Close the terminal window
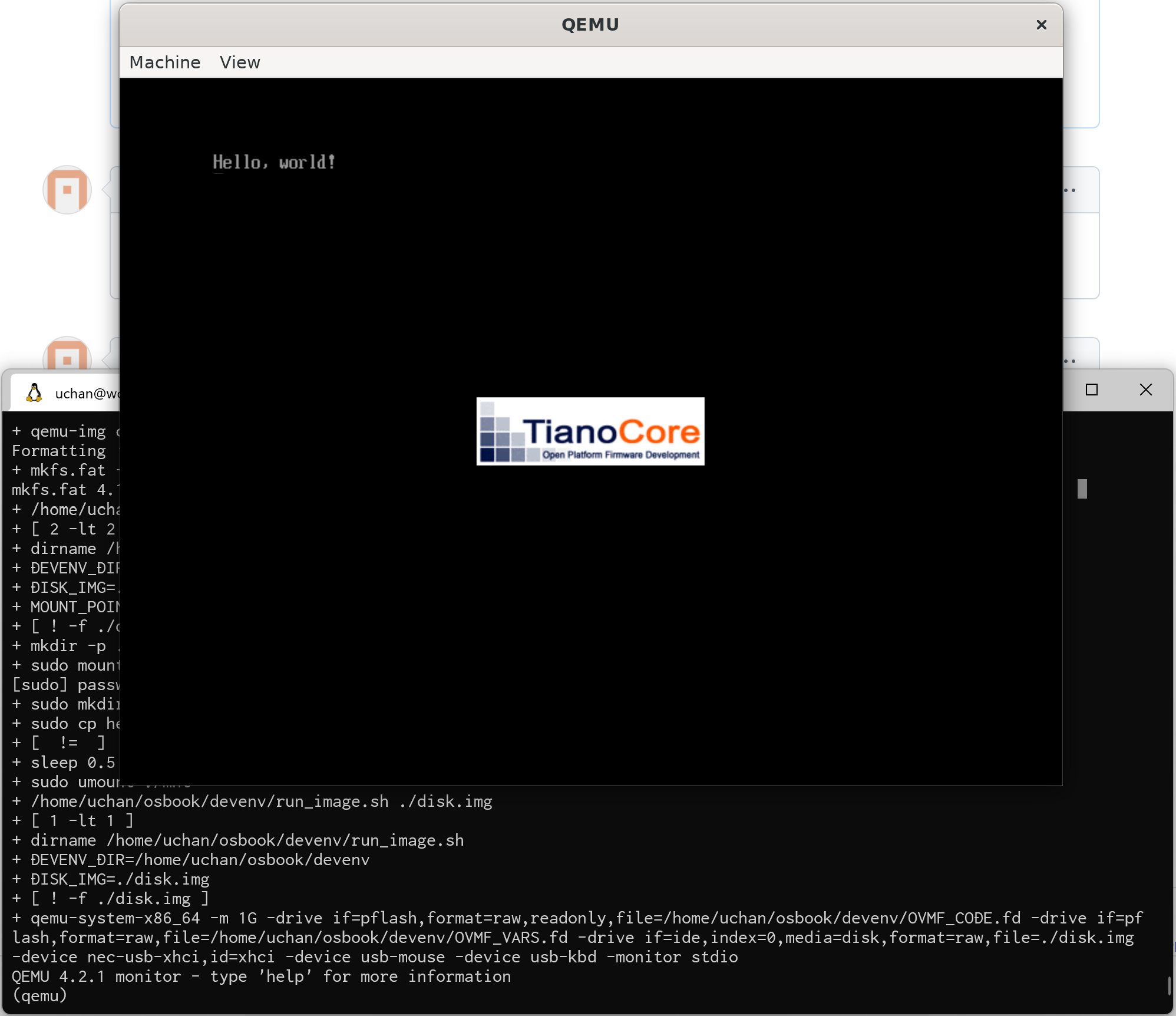The height and width of the screenshot is (1016, 1176). (x=1145, y=390)
